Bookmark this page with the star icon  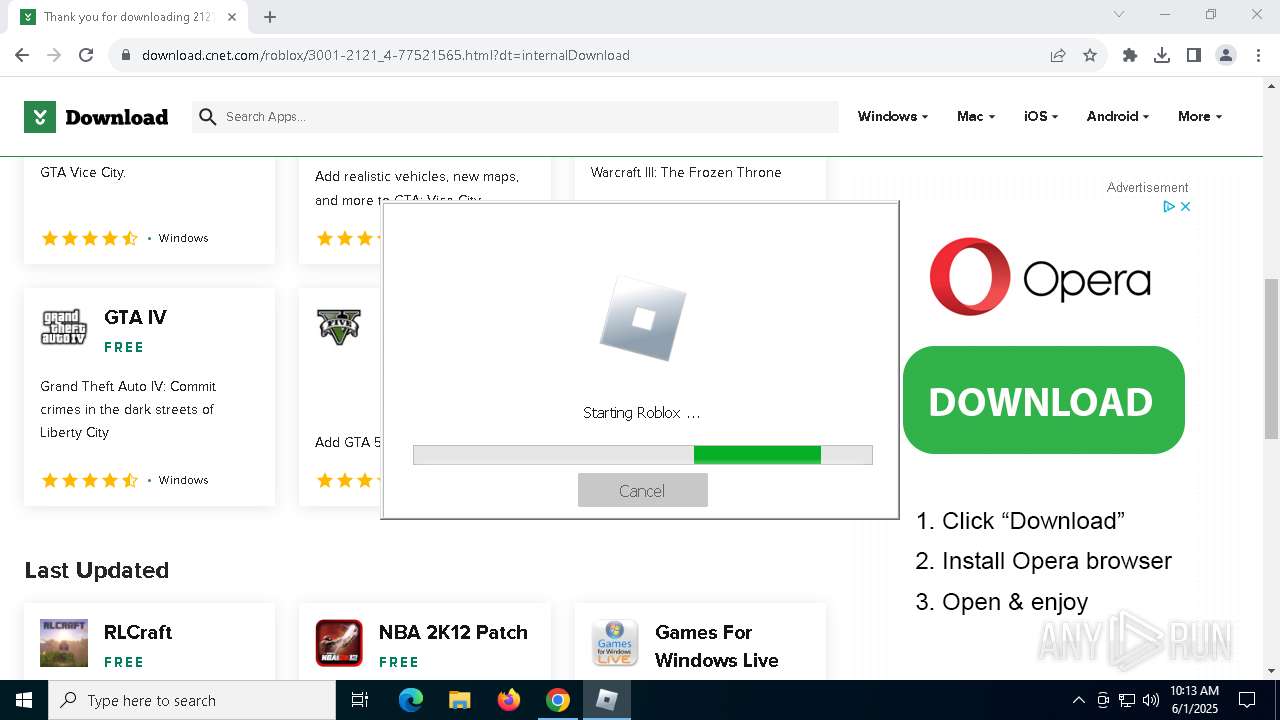click(1090, 55)
